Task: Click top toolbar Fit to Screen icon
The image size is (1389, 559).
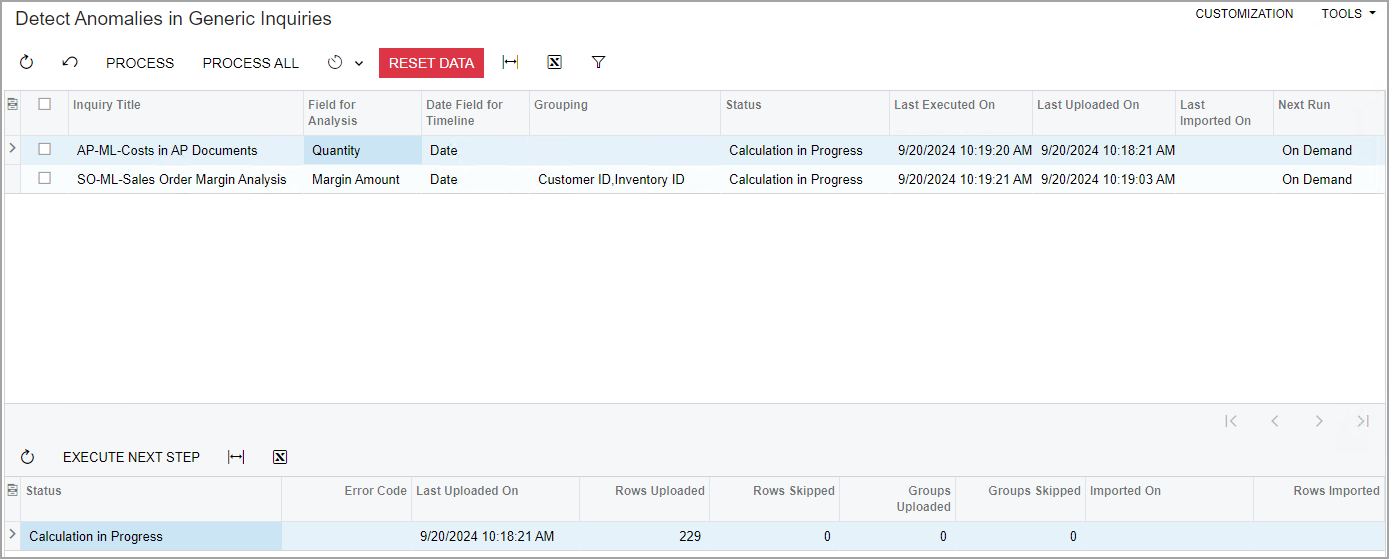Action: click(x=510, y=62)
